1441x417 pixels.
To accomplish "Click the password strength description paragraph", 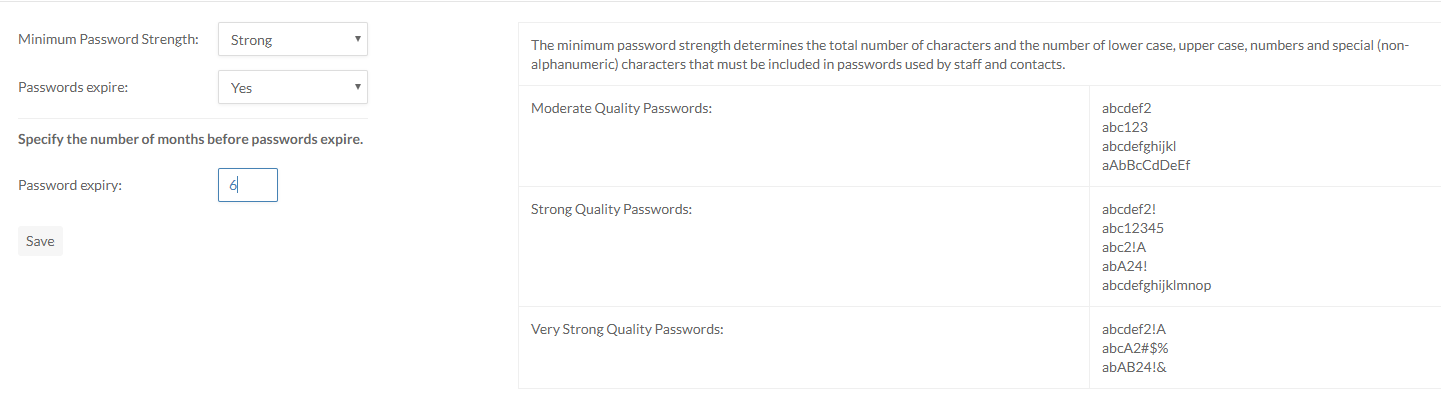I will (x=968, y=55).
